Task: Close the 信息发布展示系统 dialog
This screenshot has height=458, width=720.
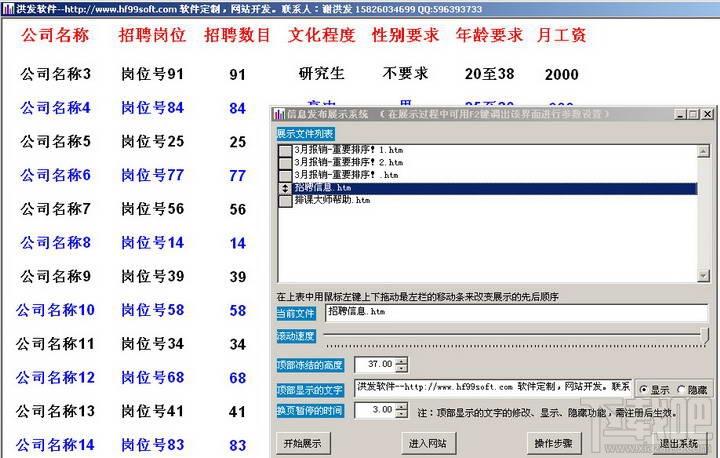Action: point(708,114)
